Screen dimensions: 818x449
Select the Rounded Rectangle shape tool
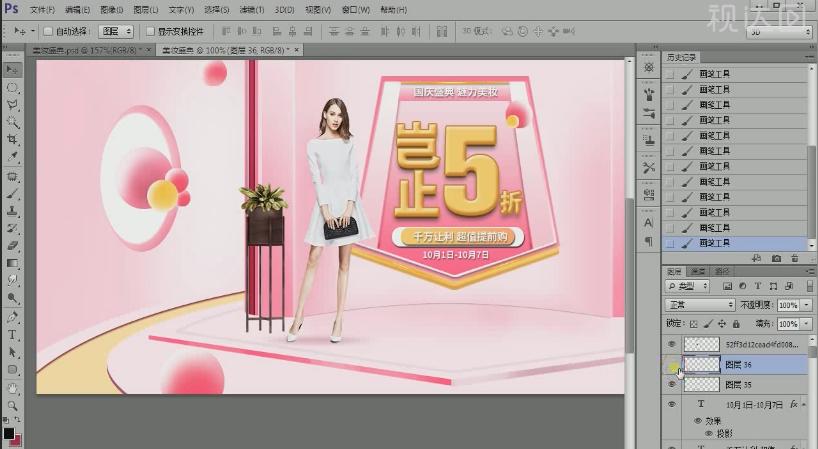point(12,370)
